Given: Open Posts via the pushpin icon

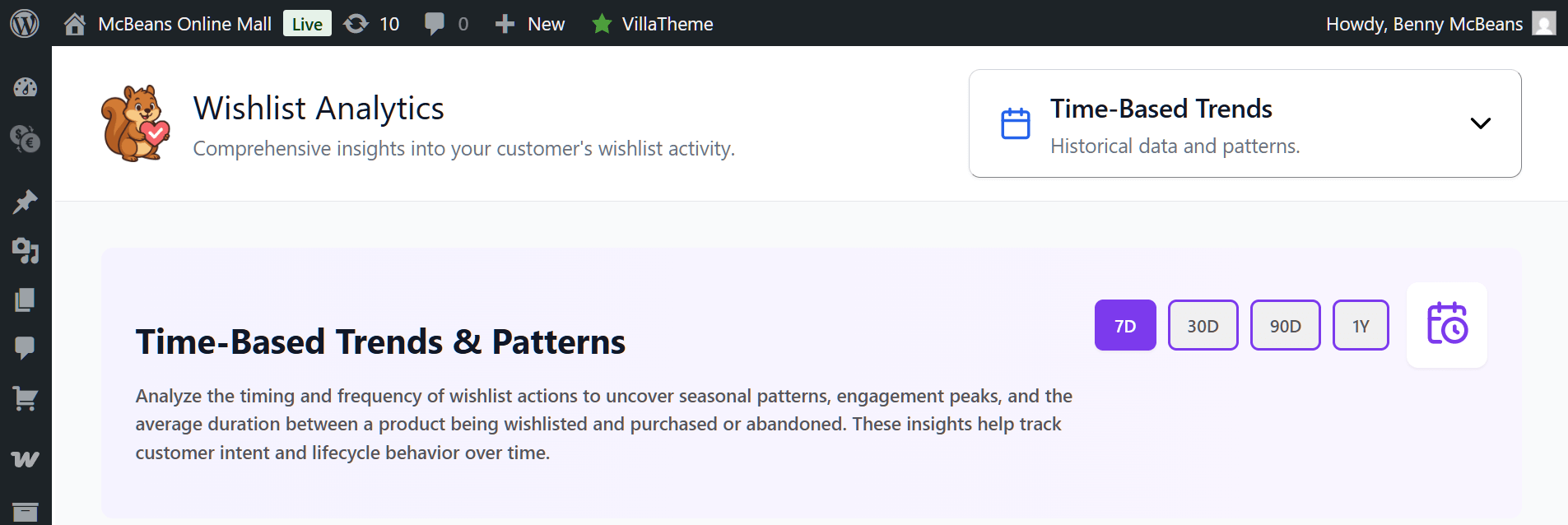Looking at the screenshot, I should 26,202.
